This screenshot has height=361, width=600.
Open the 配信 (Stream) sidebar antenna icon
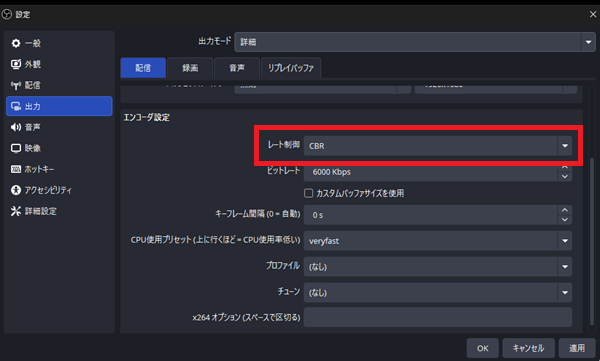point(16,85)
